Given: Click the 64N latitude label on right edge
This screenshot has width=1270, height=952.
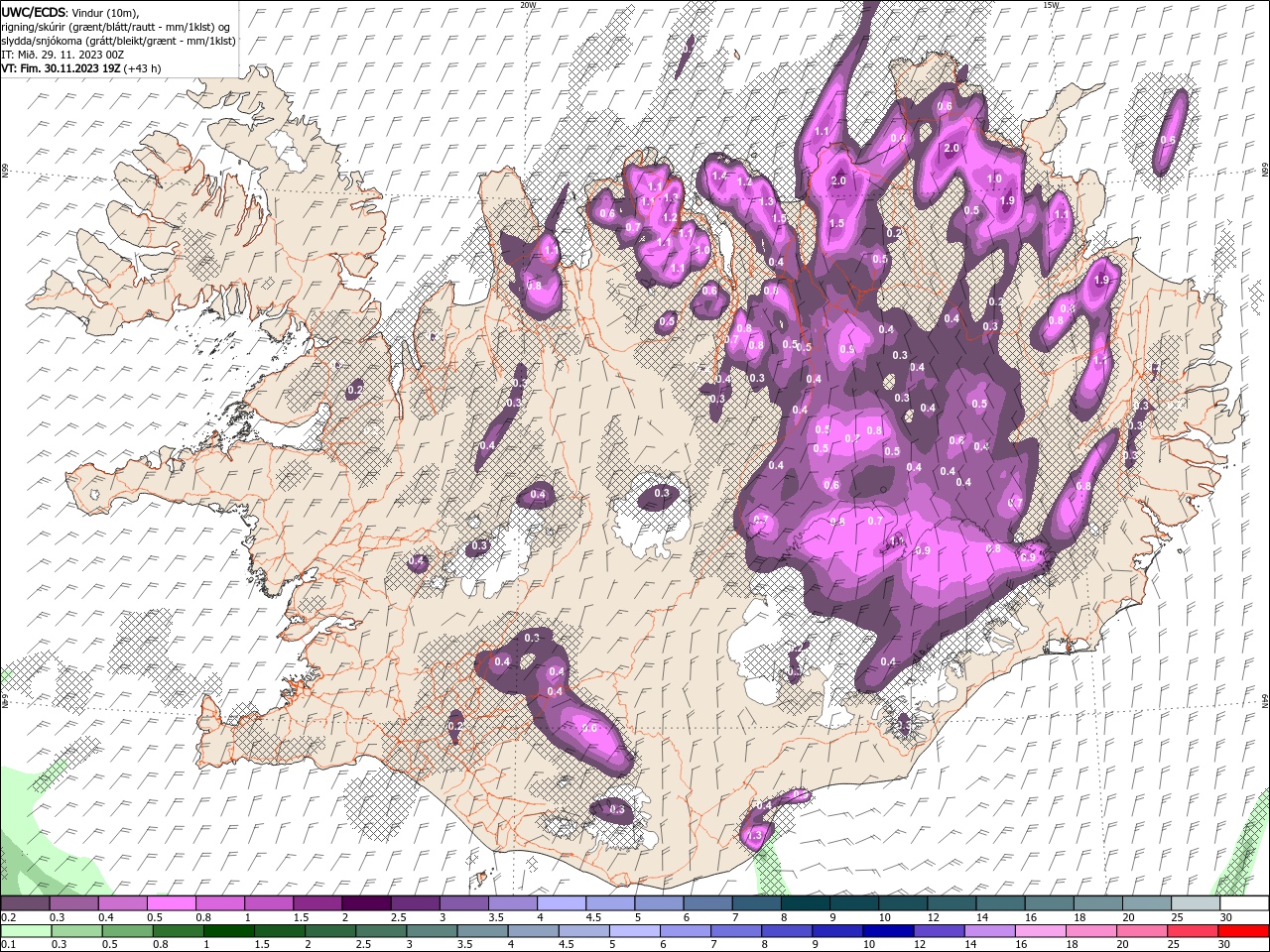Looking at the screenshot, I should [1265, 700].
